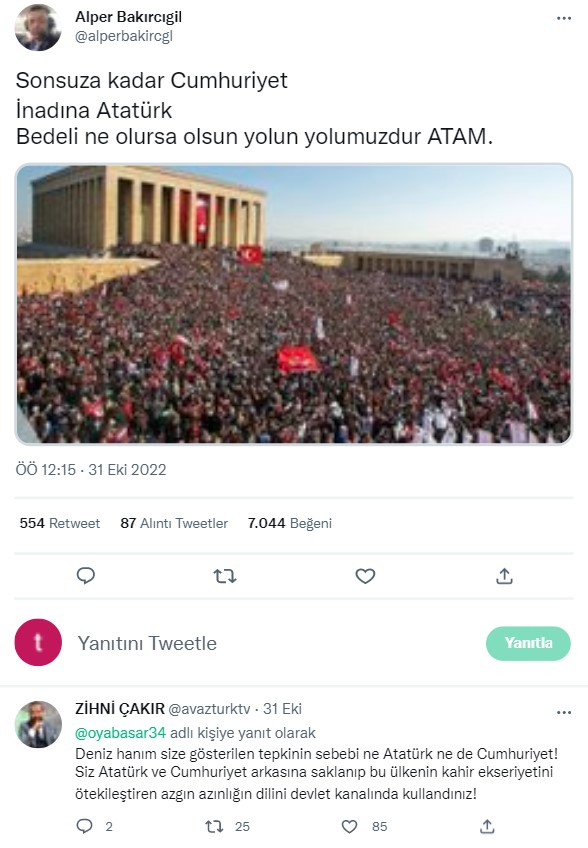
Task: Open Zihni Çakır's profile avatar
Action: [38, 724]
